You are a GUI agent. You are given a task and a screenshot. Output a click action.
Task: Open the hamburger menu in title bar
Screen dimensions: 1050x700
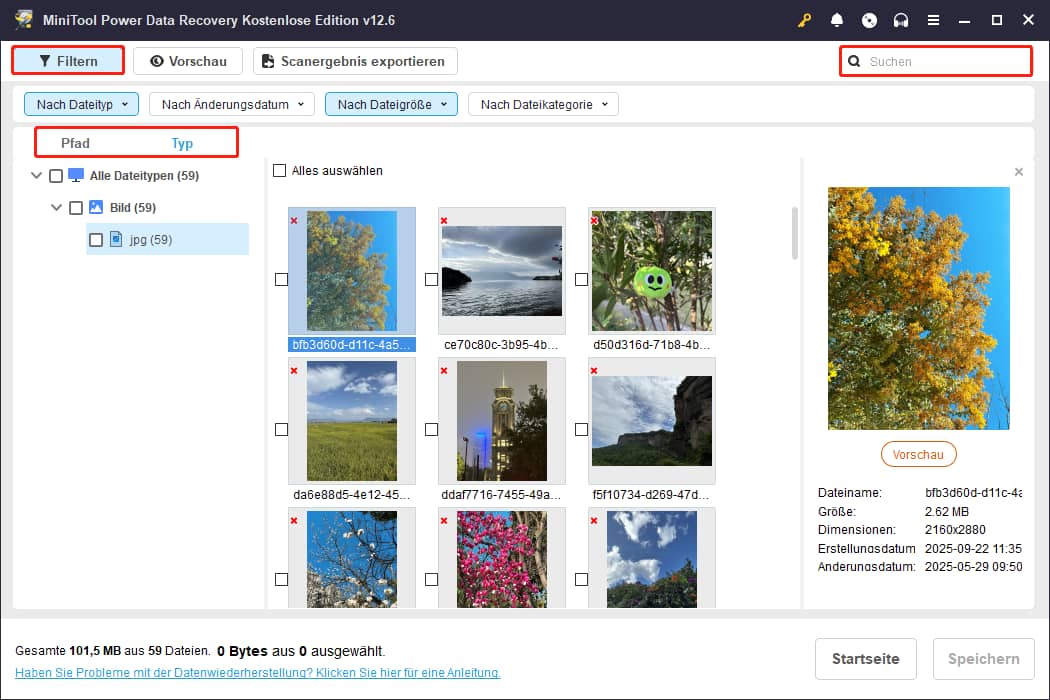coord(933,20)
